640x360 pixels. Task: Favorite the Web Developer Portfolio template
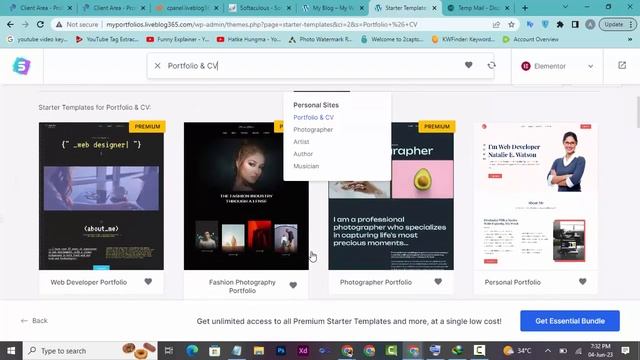pos(148,282)
